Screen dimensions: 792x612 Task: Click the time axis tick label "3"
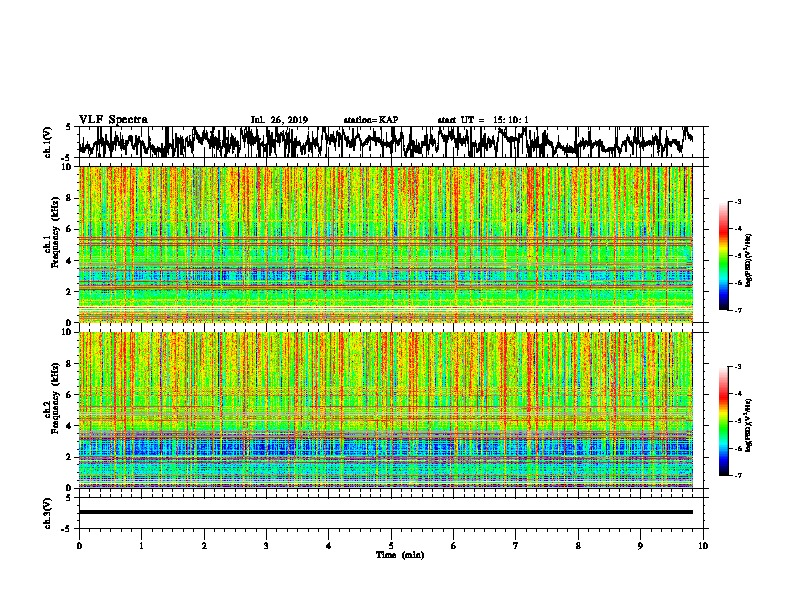pos(266,545)
